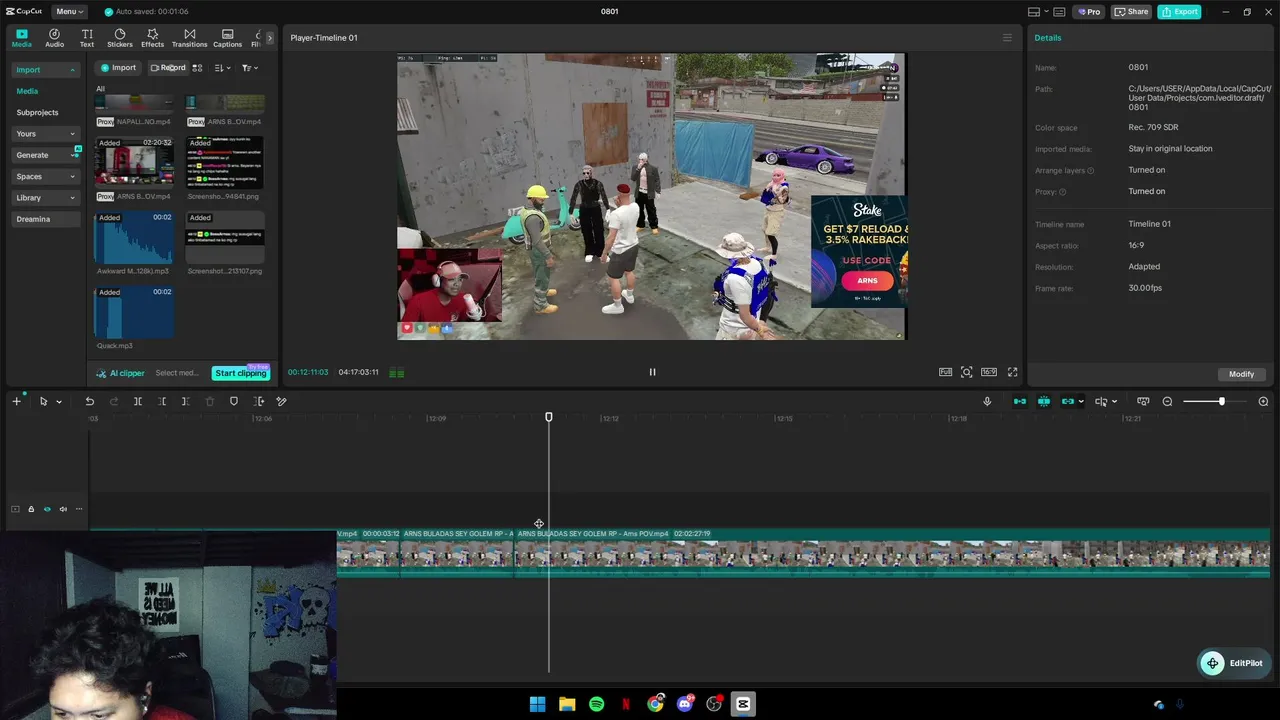Open the Audio tab
The image size is (1280, 720).
(54, 38)
